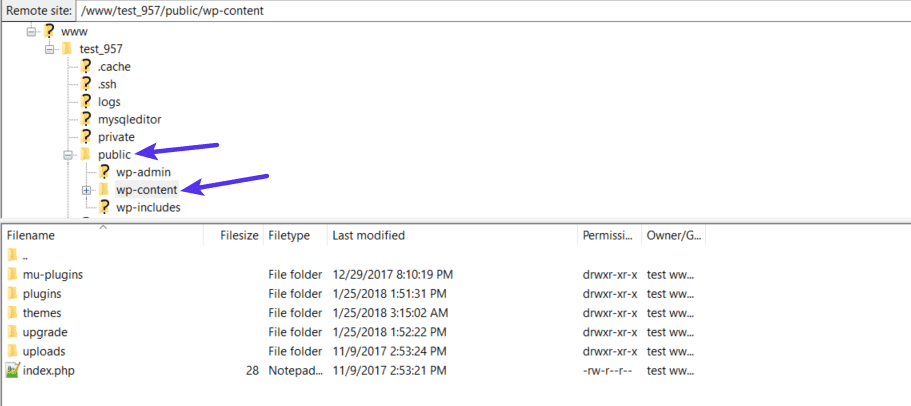Click the mu-plugins folder icon

(x=12, y=274)
